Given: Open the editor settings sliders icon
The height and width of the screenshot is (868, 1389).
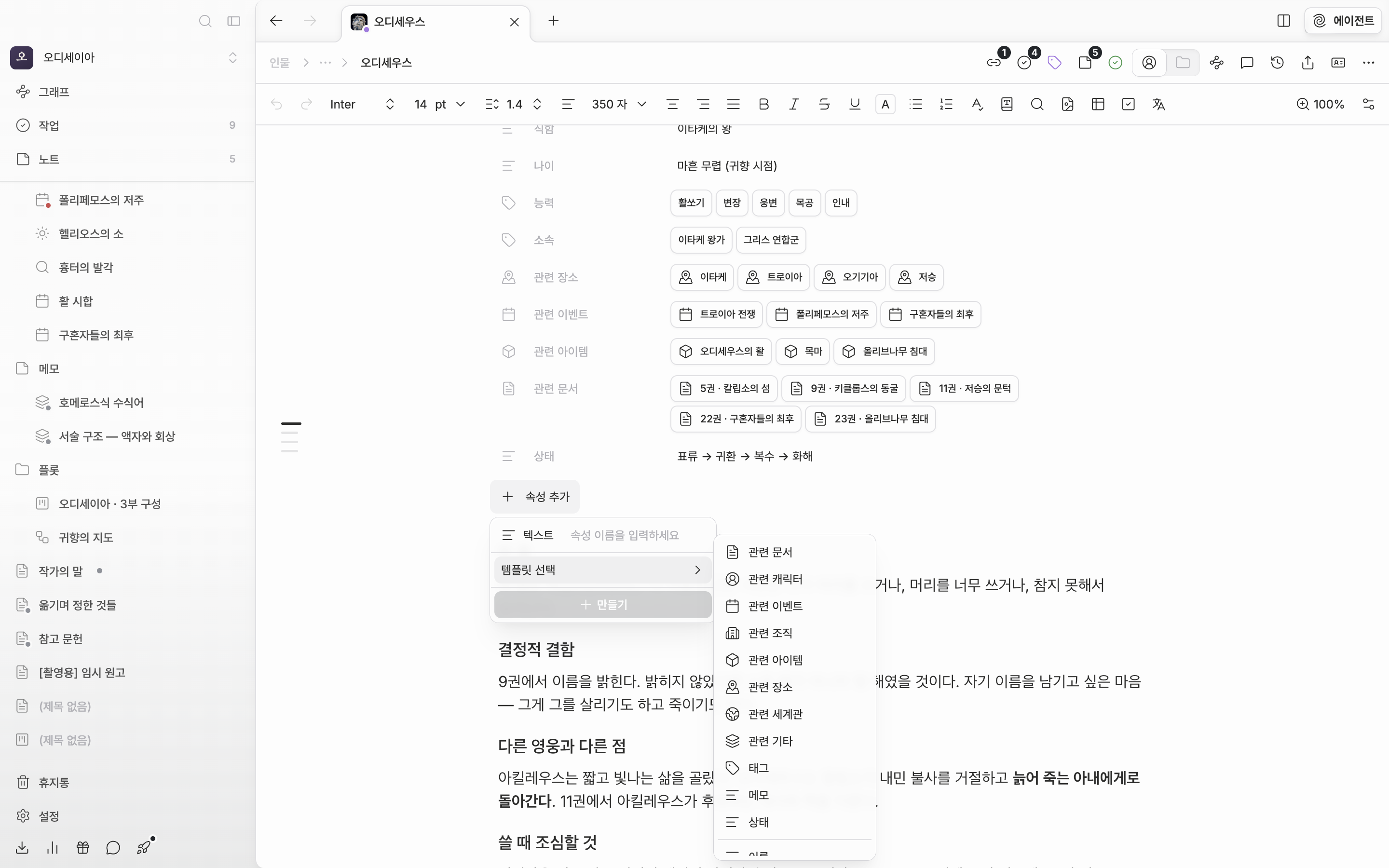Looking at the screenshot, I should point(1368,104).
